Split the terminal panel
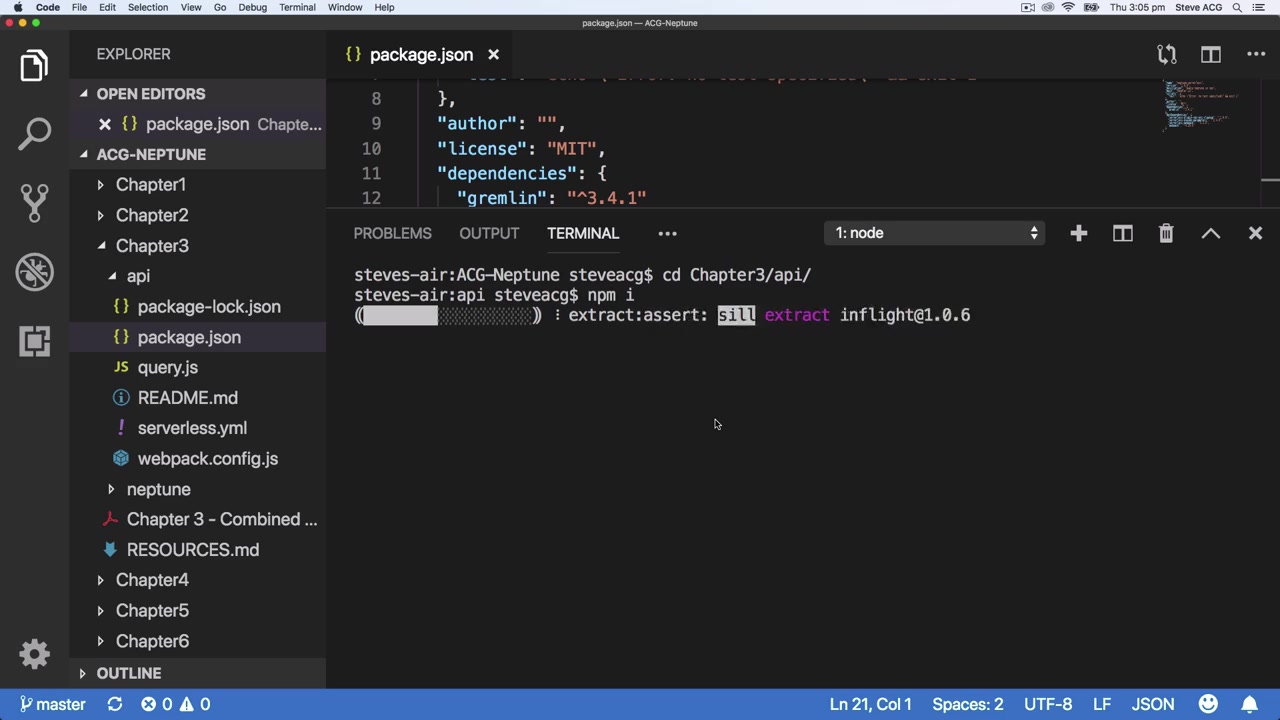The width and height of the screenshot is (1280, 720). click(x=1122, y=233)
